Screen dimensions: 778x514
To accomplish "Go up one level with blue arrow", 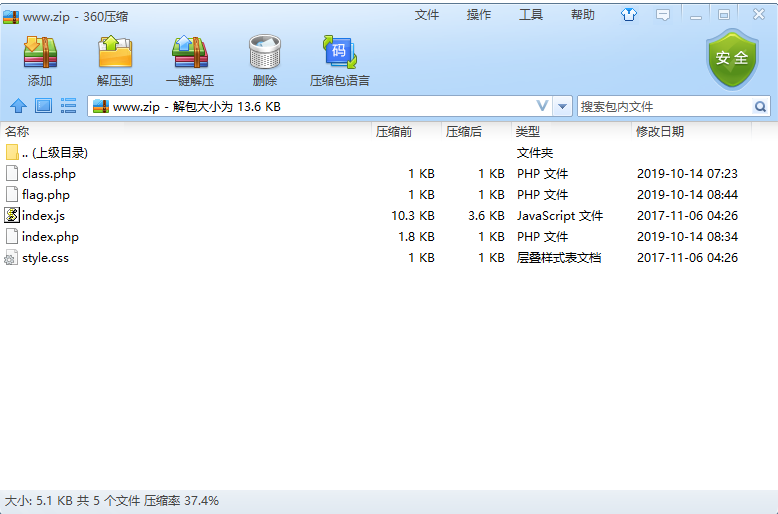I will pos(18,106).
